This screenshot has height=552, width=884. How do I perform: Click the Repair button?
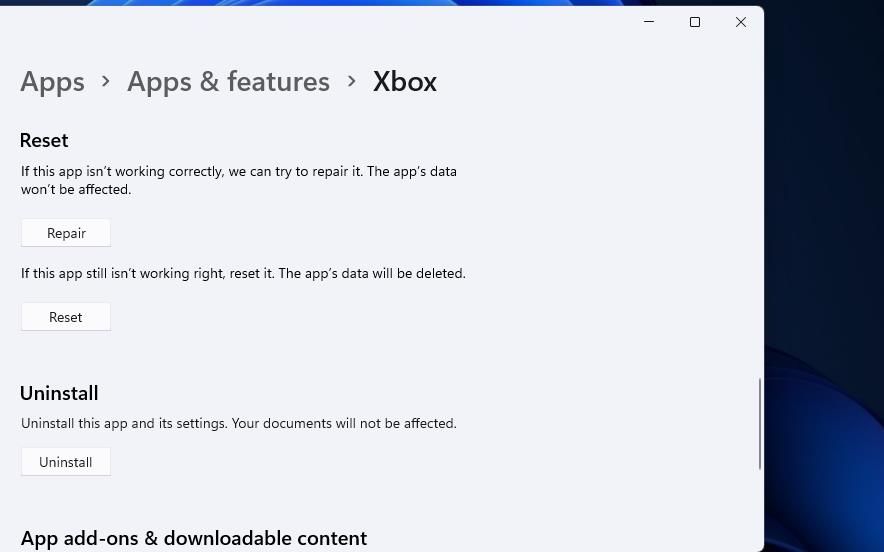(66, 233)
